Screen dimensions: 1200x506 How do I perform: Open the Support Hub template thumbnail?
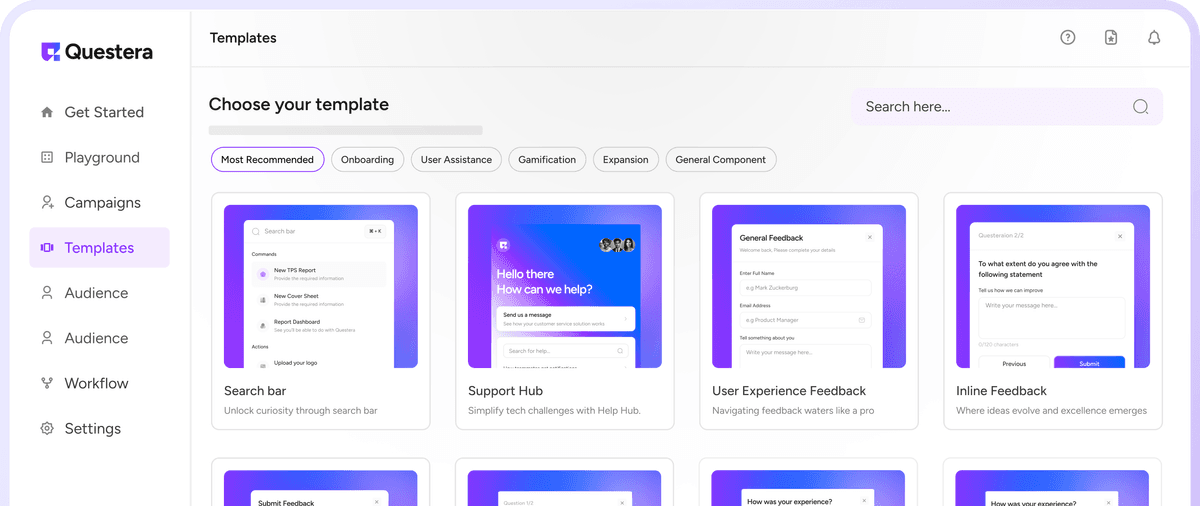point(564,286)
